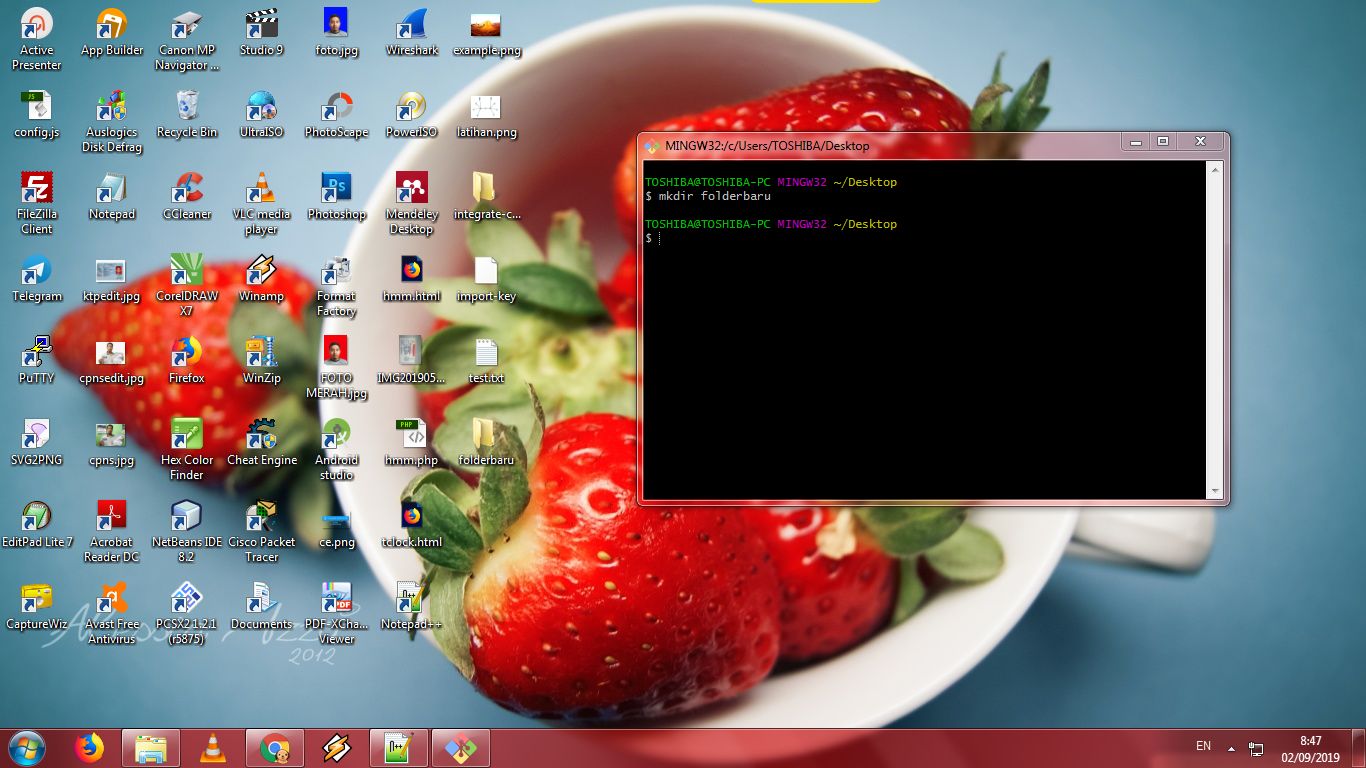Click the CorelDRAW X7 desktop icon

tap(187, 286)
